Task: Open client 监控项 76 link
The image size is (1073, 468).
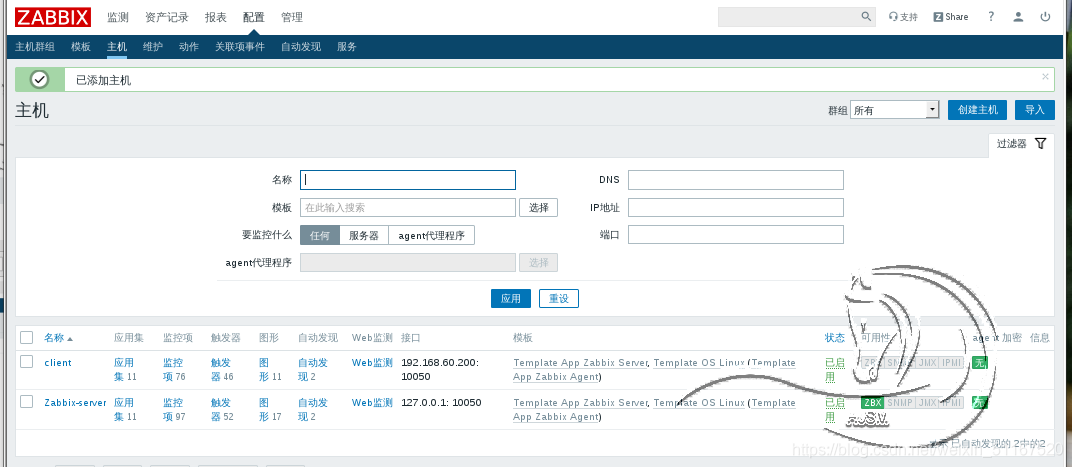Action: pyautogui.click(x=174, y=369)
